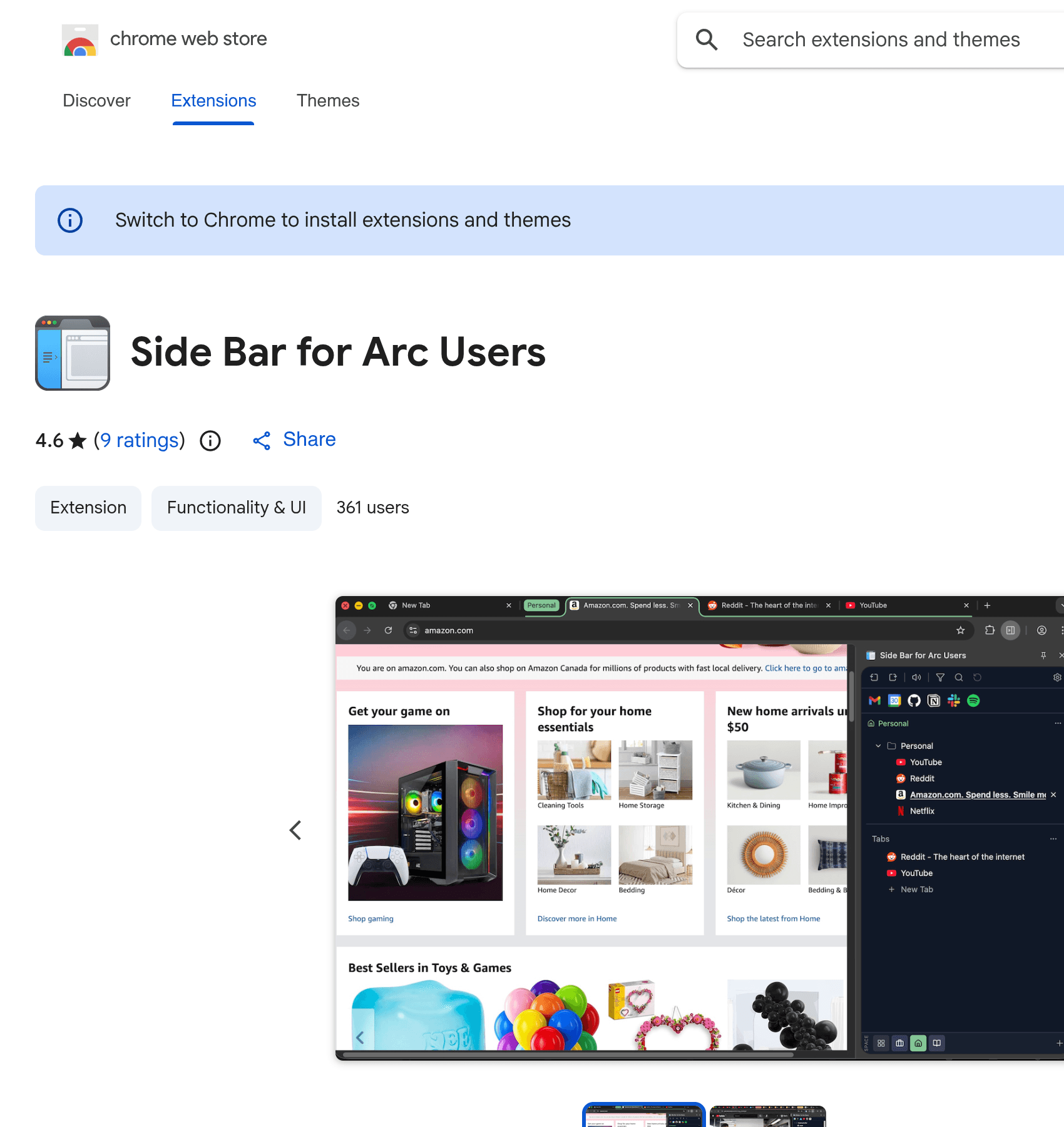Open the Functionality & UI chip
Viewport: 1064px width, 1127px height.
(237, 508)
